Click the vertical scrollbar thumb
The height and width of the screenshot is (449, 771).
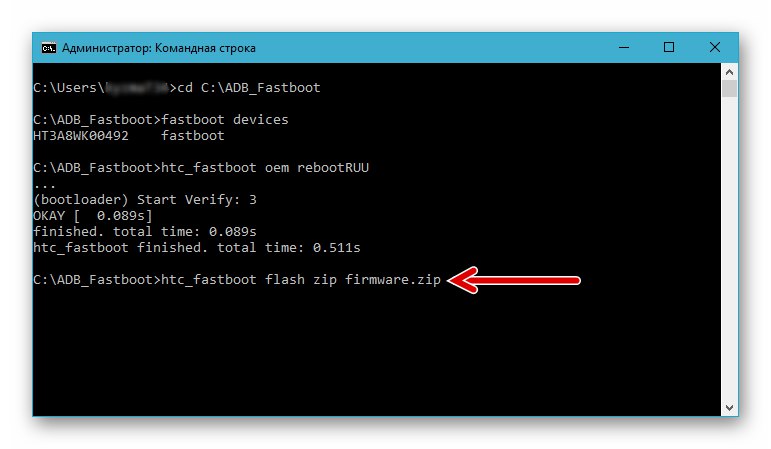tap(730, 89)
